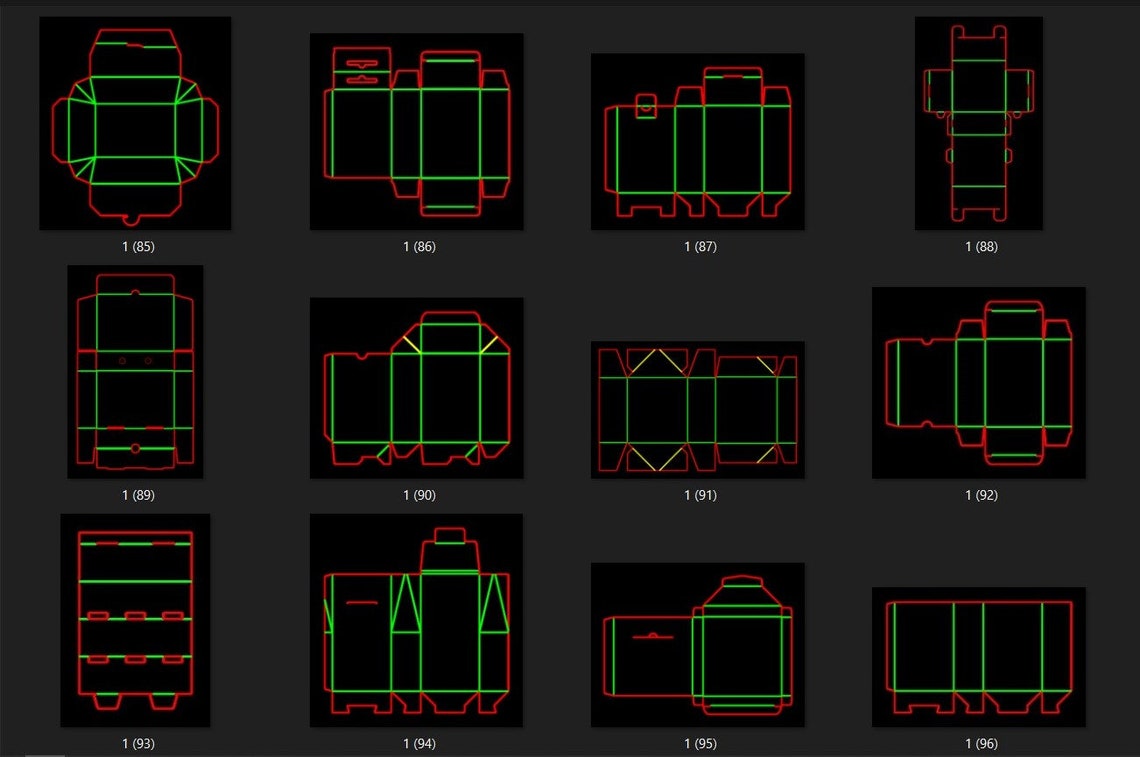Viewport: 1140px width, 757px height.
Task: Click the file name label 1 (90)
Action: (x=420, y=495)
